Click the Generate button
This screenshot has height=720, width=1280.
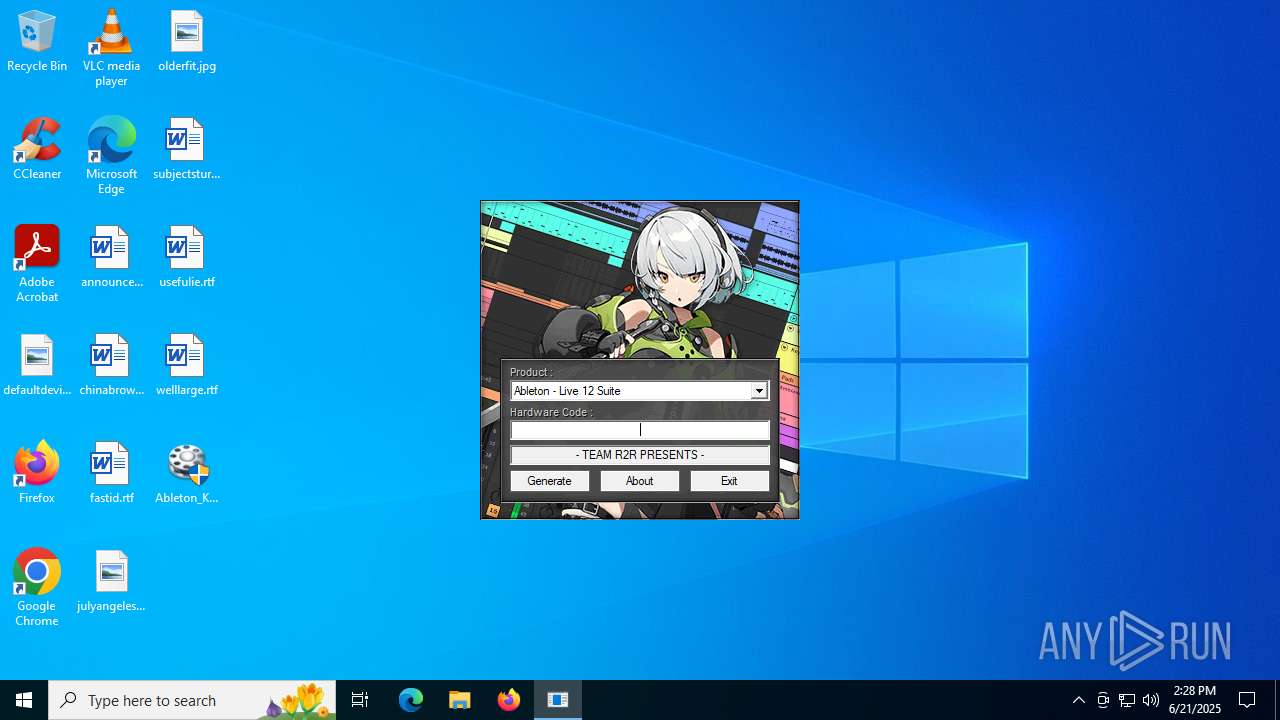[x=550, y=481]
